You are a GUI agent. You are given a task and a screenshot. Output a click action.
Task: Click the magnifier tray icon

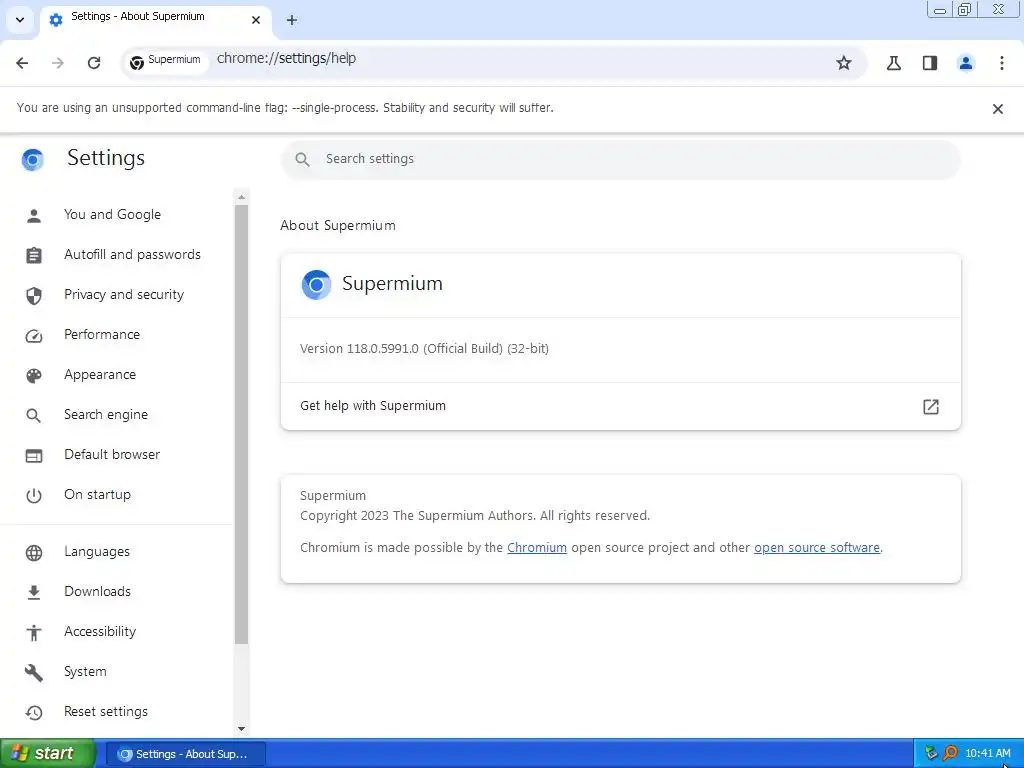tap(950, 754)
